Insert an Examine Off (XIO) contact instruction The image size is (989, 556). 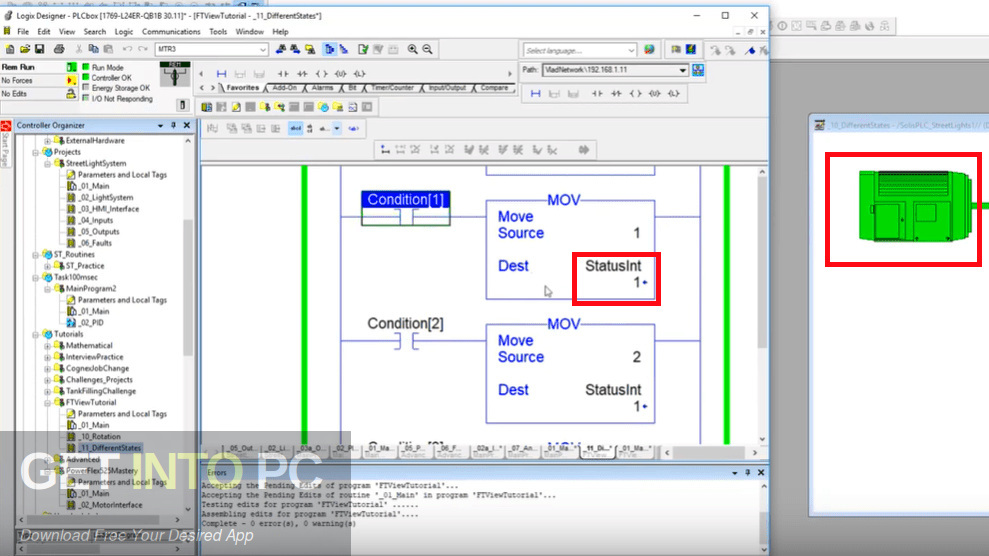click(302, 74)
